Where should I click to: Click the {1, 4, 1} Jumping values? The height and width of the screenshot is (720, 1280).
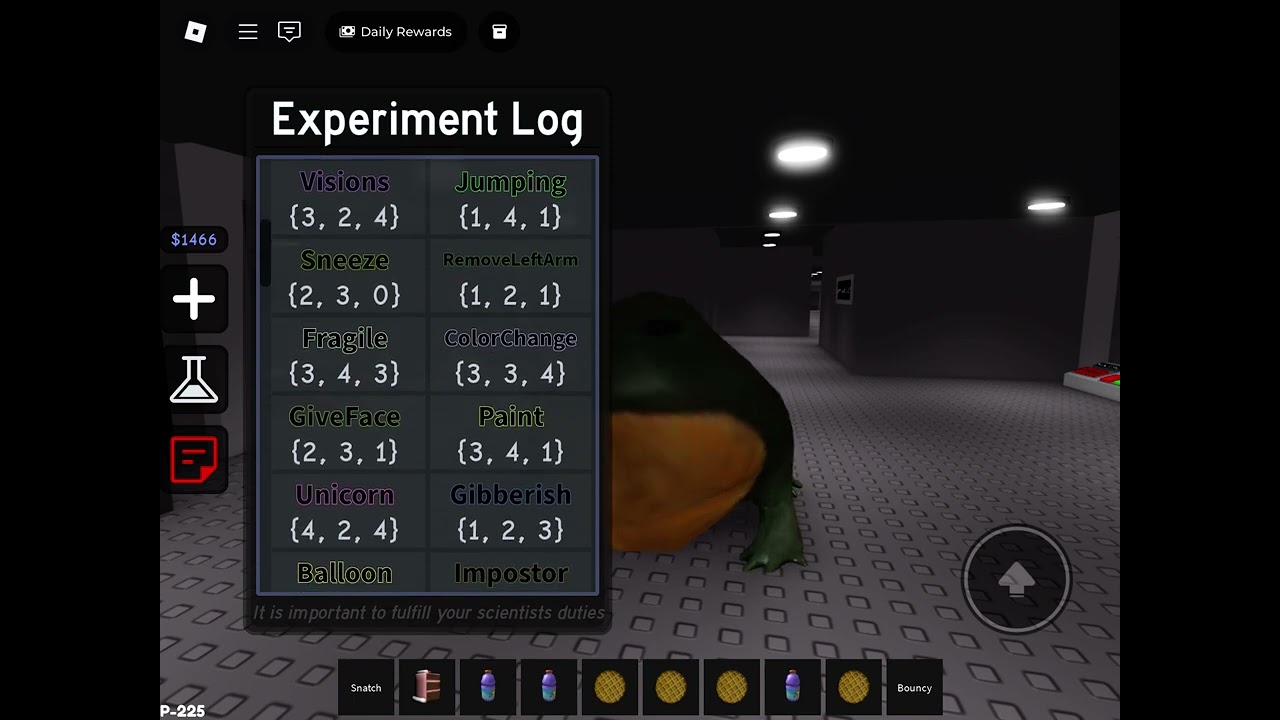click(510, 217)
